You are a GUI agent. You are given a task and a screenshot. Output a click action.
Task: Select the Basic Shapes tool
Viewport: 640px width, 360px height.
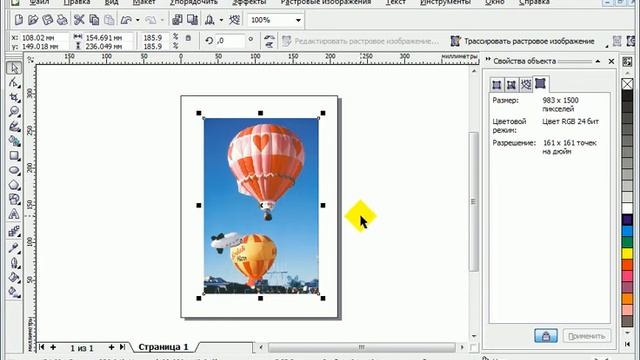14,199
